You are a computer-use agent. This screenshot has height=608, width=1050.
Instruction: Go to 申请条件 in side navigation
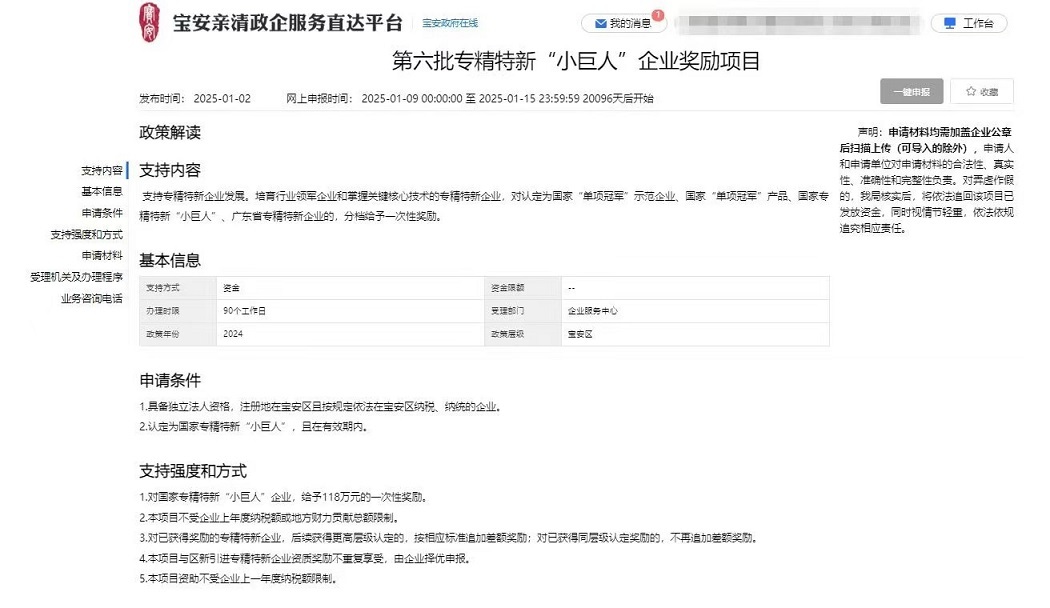[101, 213]
